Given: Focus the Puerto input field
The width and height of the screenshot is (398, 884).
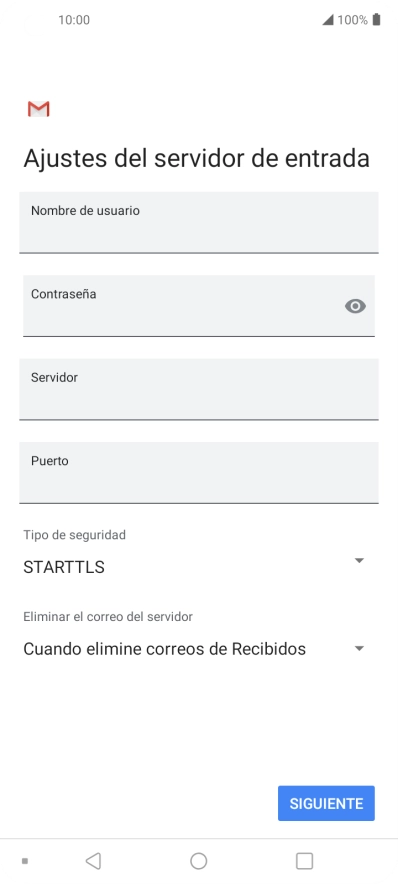Looking at the screenshot, I should tap(198, 472).
